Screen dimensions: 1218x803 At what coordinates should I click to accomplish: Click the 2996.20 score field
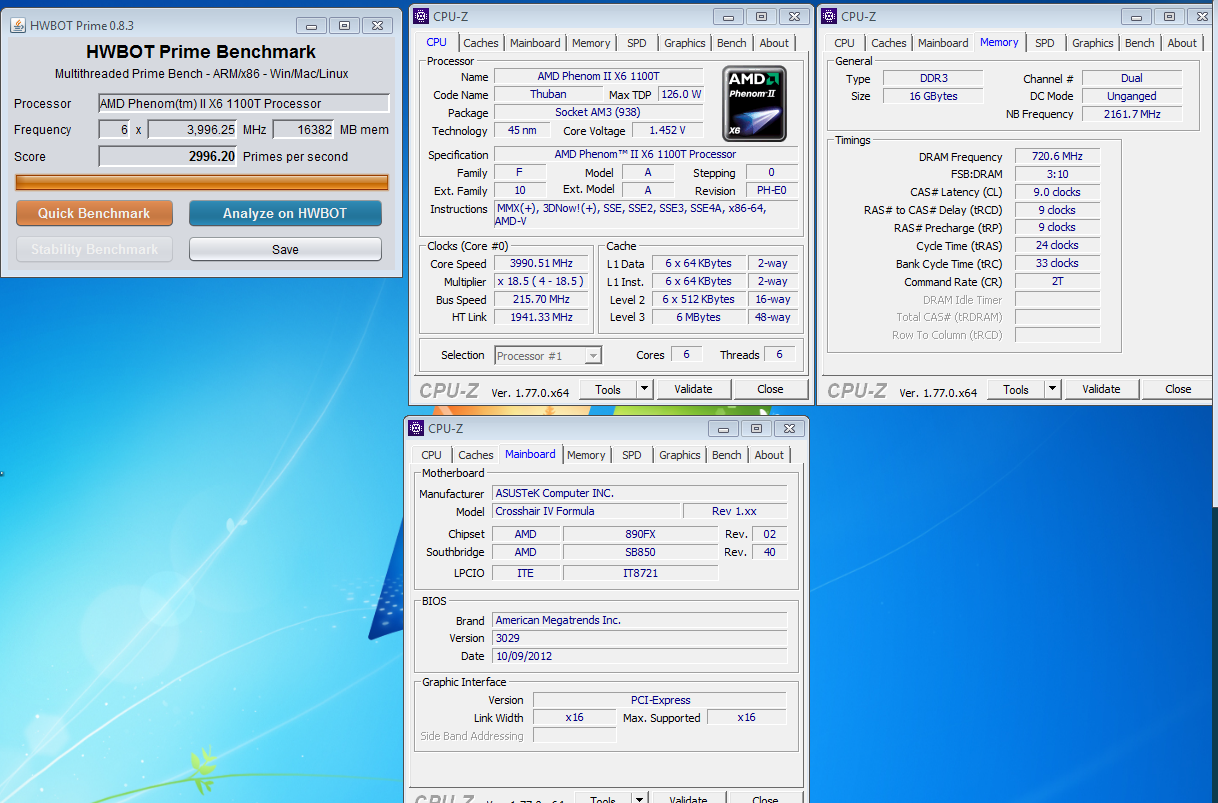coord(167,156)
